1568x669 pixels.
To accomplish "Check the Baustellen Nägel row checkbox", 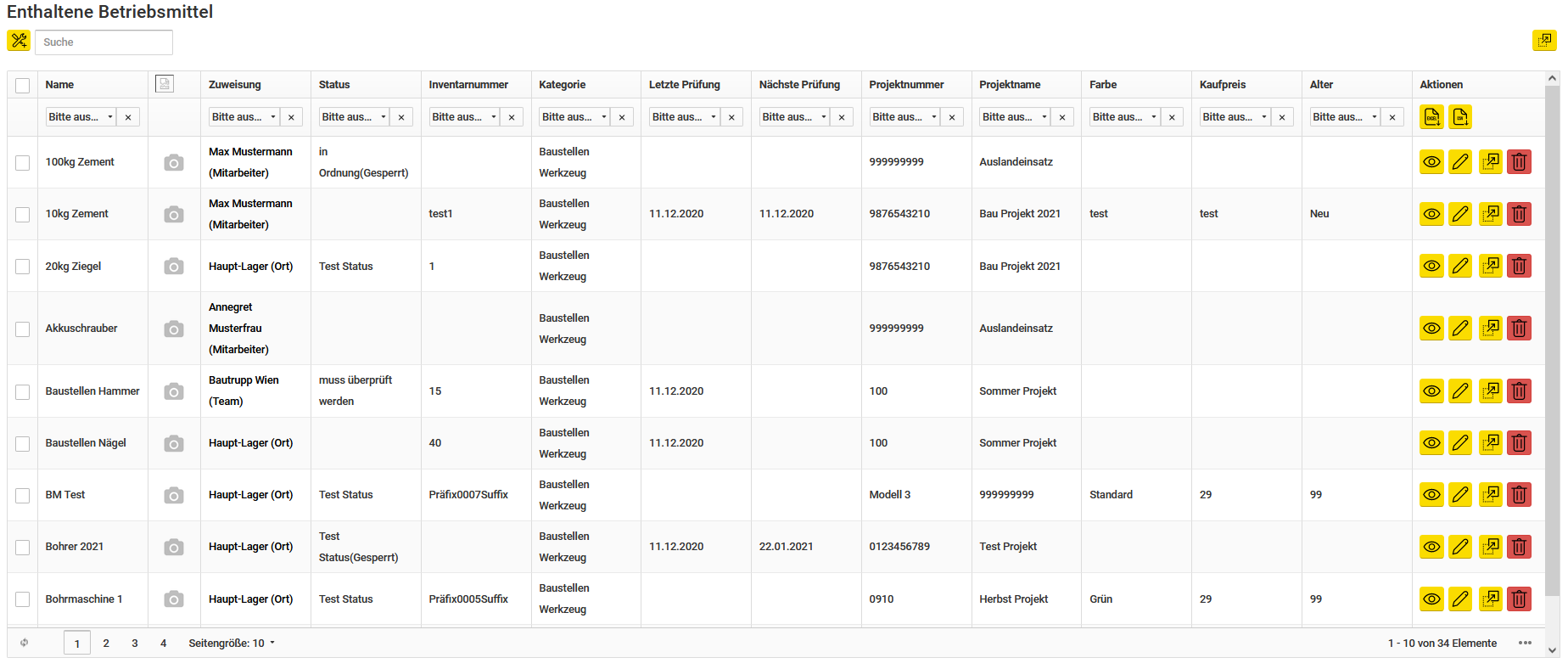I will point(23,444).
